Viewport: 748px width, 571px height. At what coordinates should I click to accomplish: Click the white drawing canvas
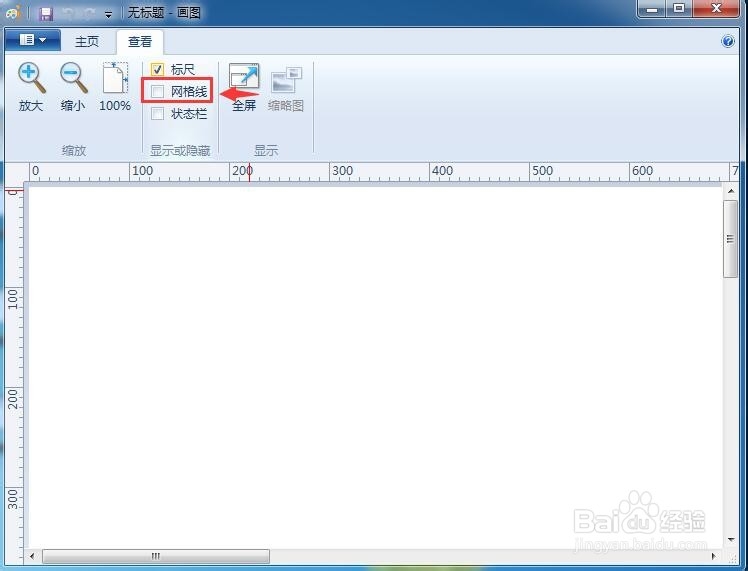pos(374,367)
